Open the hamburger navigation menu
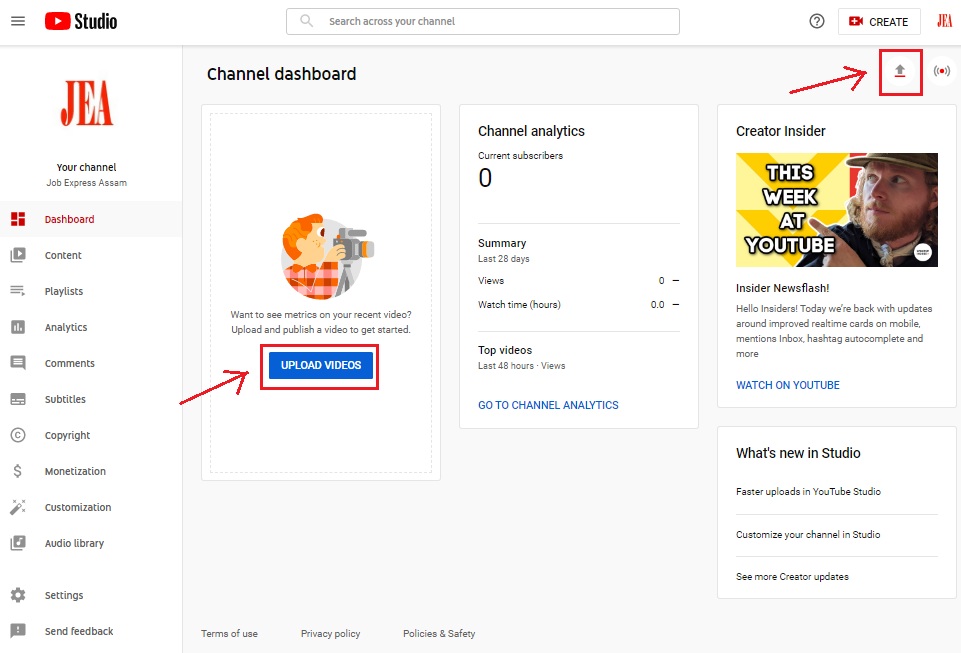This screenshot has height=653, width=961. coord(18,21)
